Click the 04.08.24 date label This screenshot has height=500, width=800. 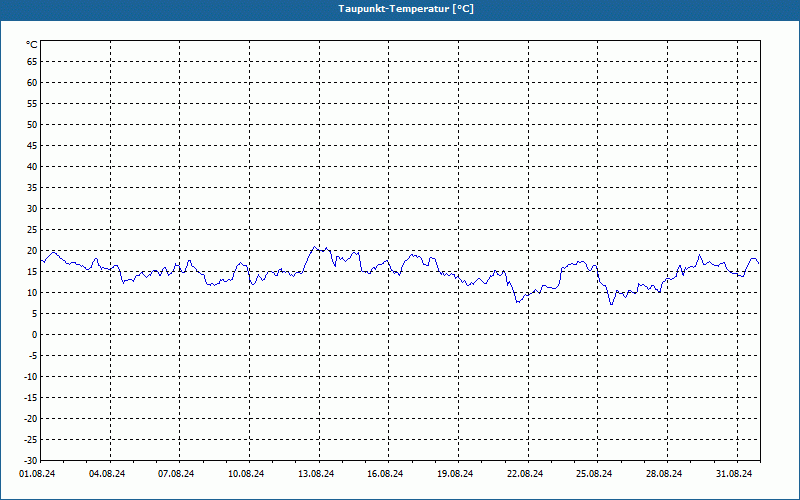107,474
